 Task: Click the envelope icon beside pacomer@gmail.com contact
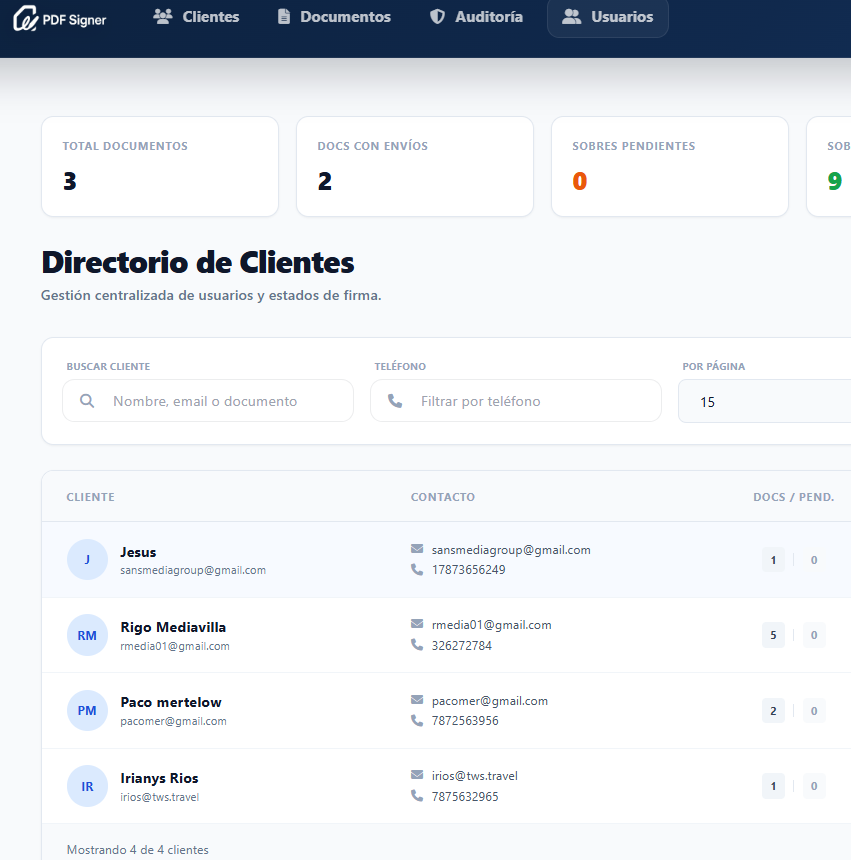[417, 700]
